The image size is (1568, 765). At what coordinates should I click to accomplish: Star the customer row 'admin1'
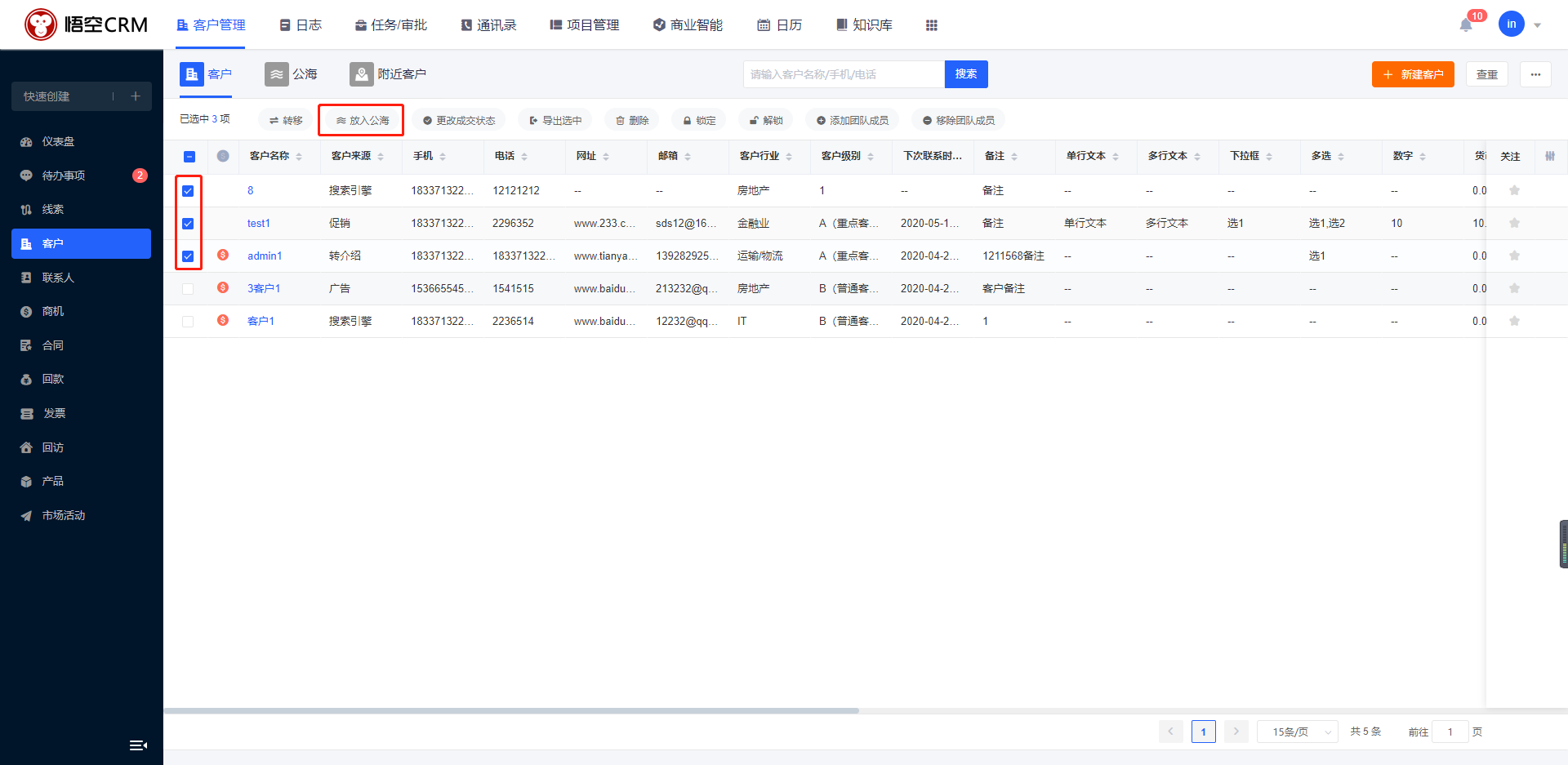(x=1514, y=256)
